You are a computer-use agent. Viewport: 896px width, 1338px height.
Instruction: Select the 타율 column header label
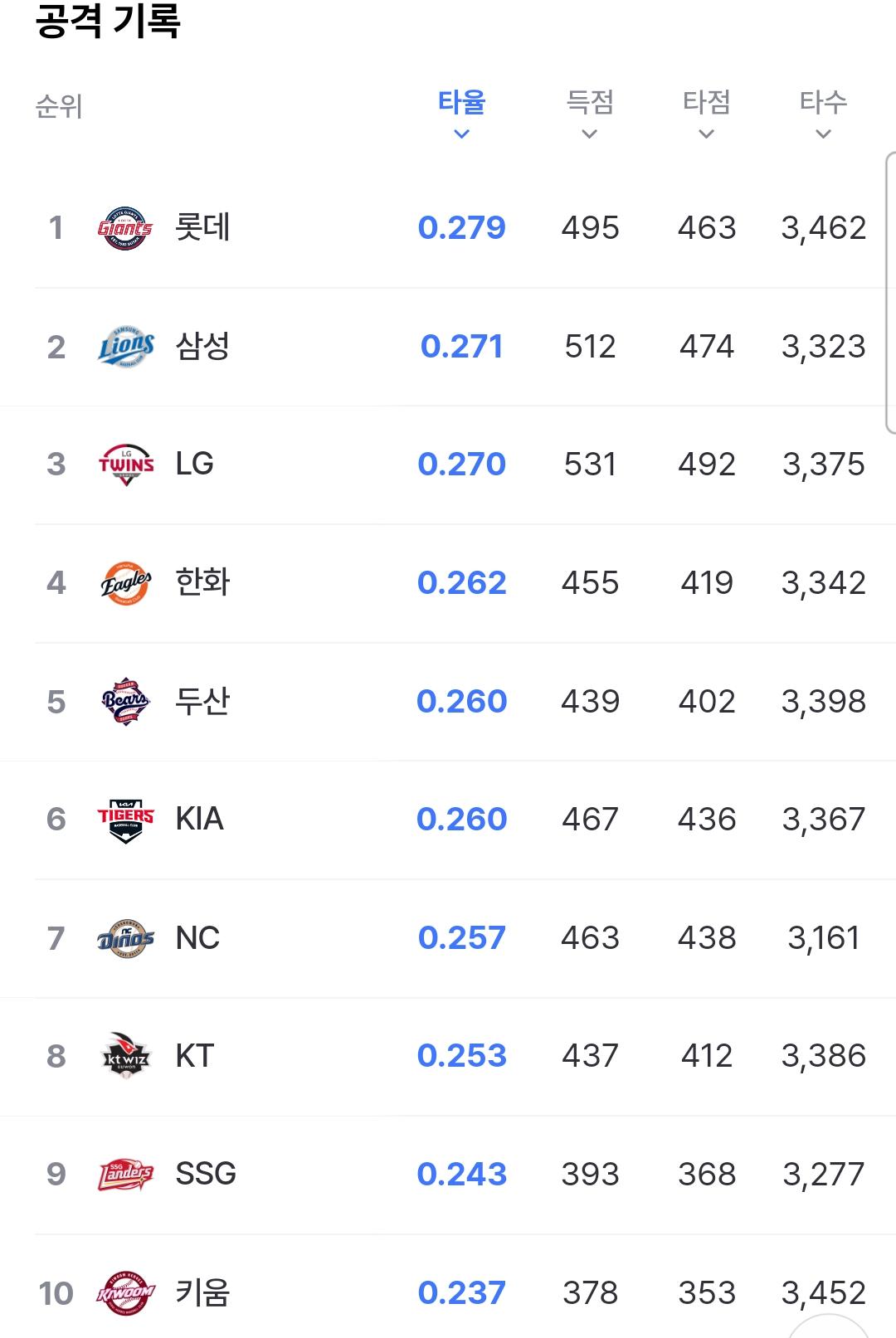[462, 102]
